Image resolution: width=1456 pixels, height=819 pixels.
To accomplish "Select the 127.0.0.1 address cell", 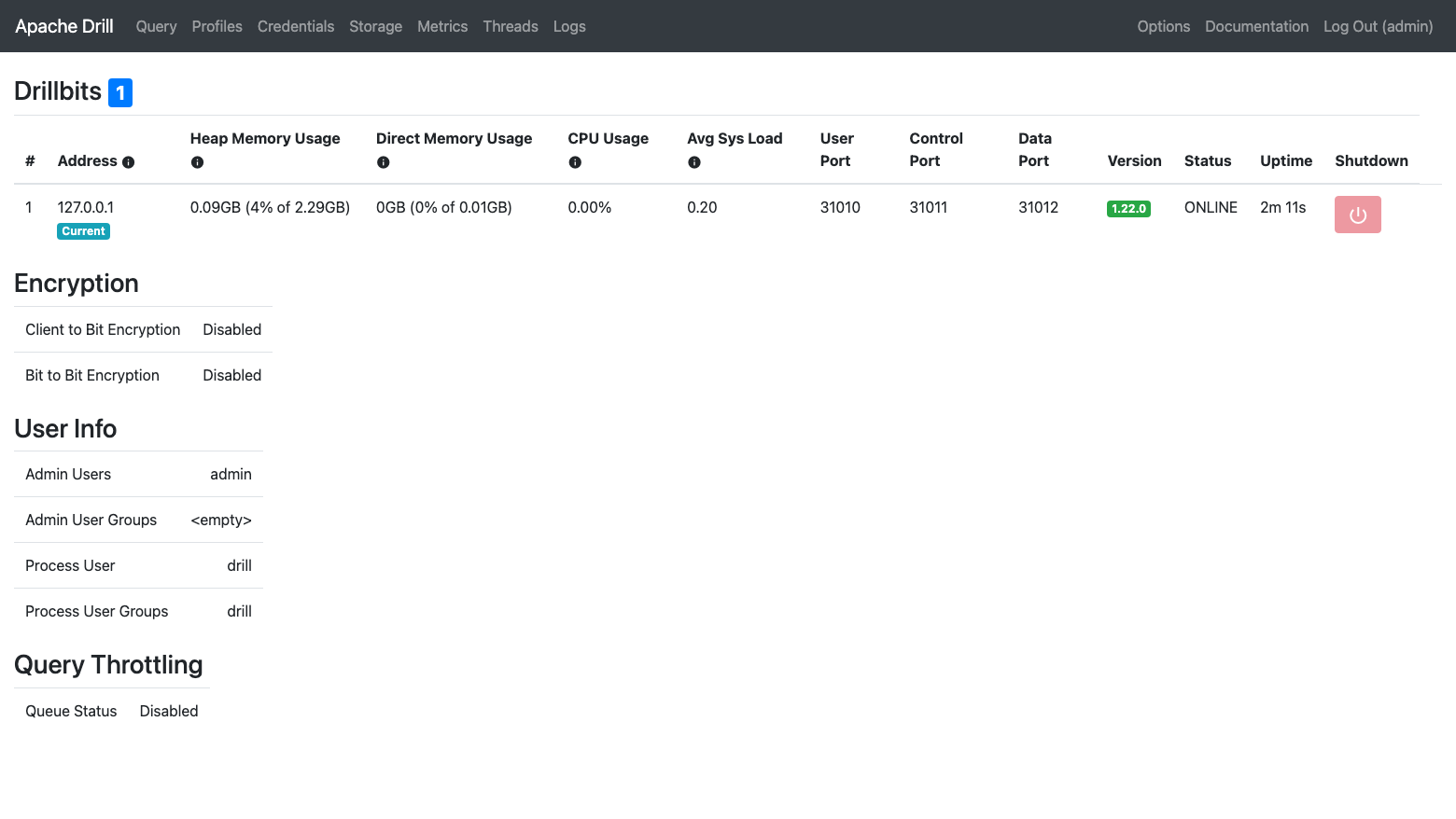I will pyautogui.click(x=86, y=207).
